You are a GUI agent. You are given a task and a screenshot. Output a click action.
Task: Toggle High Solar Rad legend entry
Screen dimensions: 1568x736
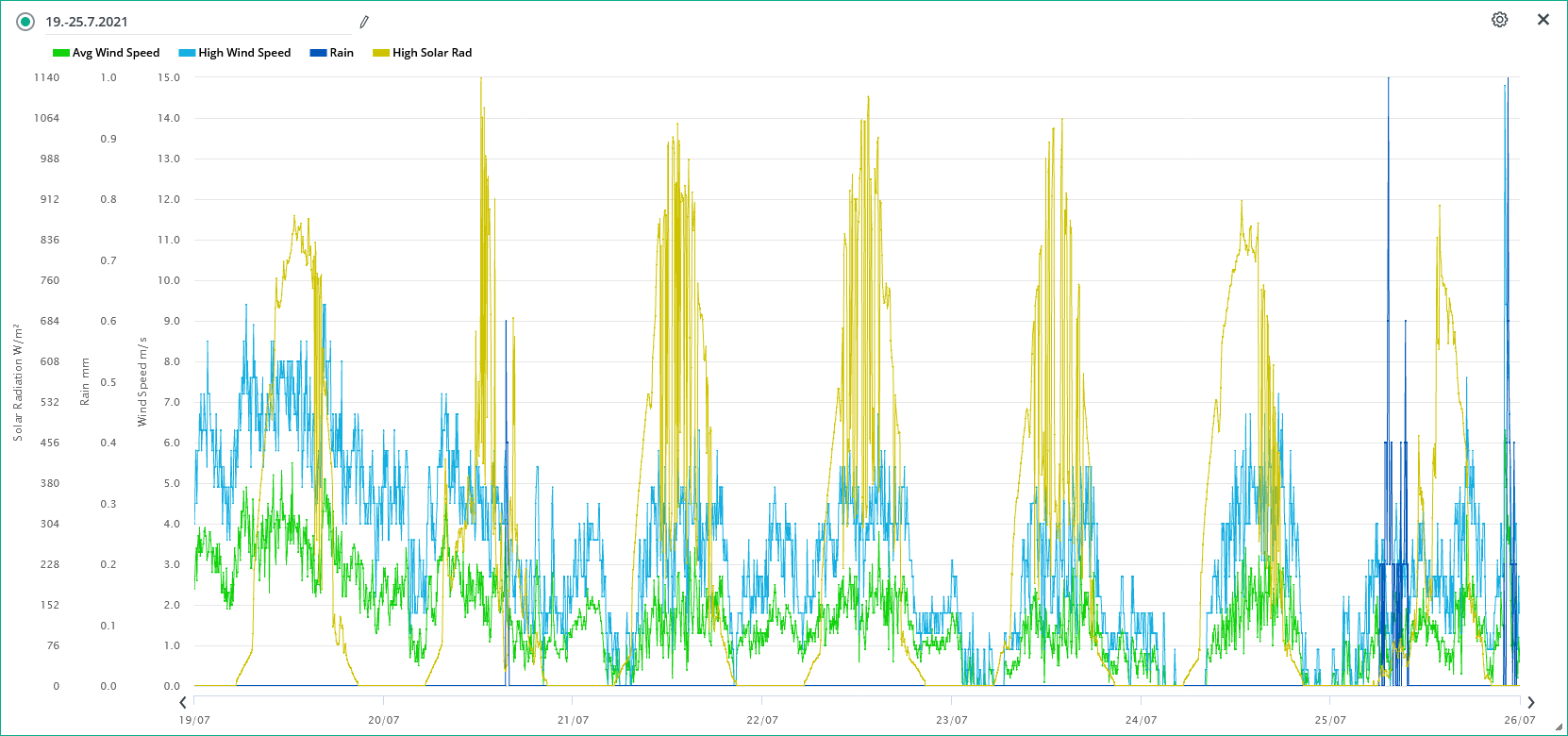(x=431, y=53)
